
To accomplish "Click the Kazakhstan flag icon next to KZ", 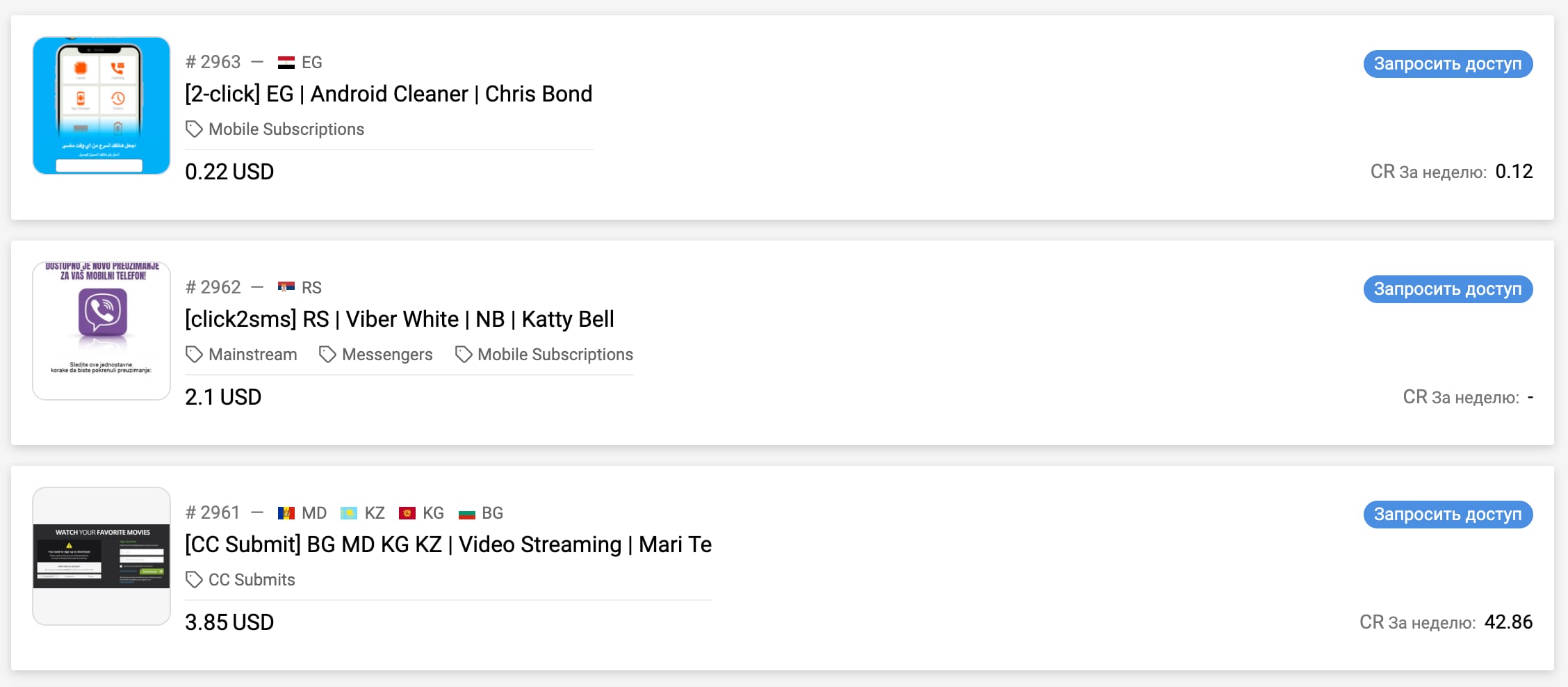I will click(348, 513).
